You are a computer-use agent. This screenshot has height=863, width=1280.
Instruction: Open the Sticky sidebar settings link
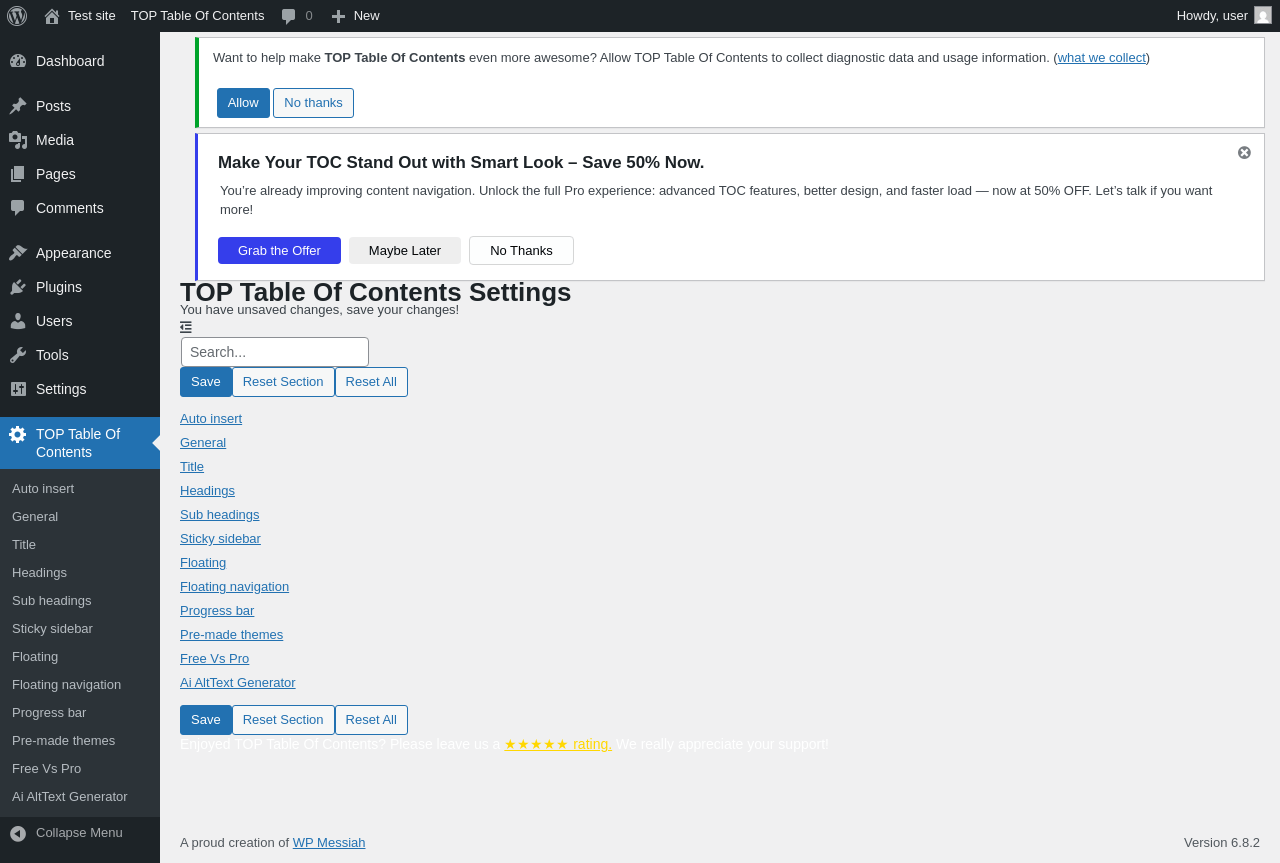tap(220, 539)
